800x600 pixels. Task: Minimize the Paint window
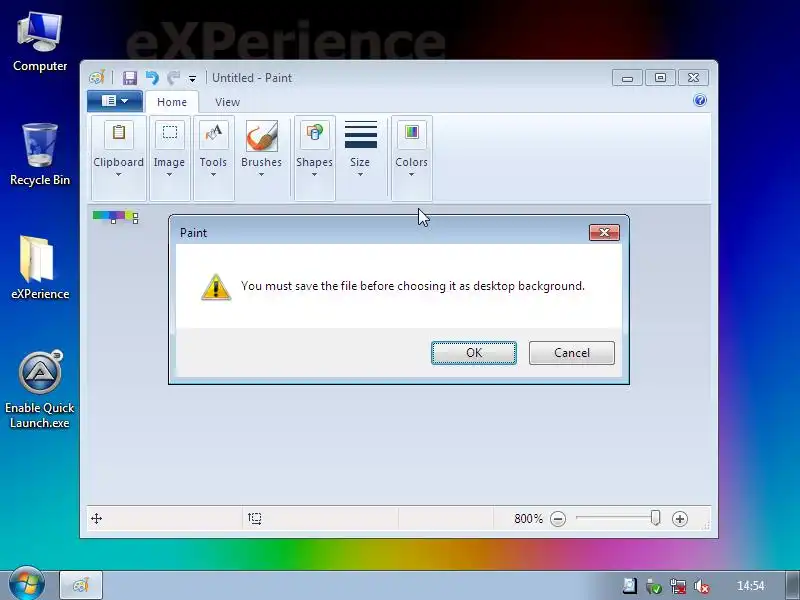click(x=627, y=78)
